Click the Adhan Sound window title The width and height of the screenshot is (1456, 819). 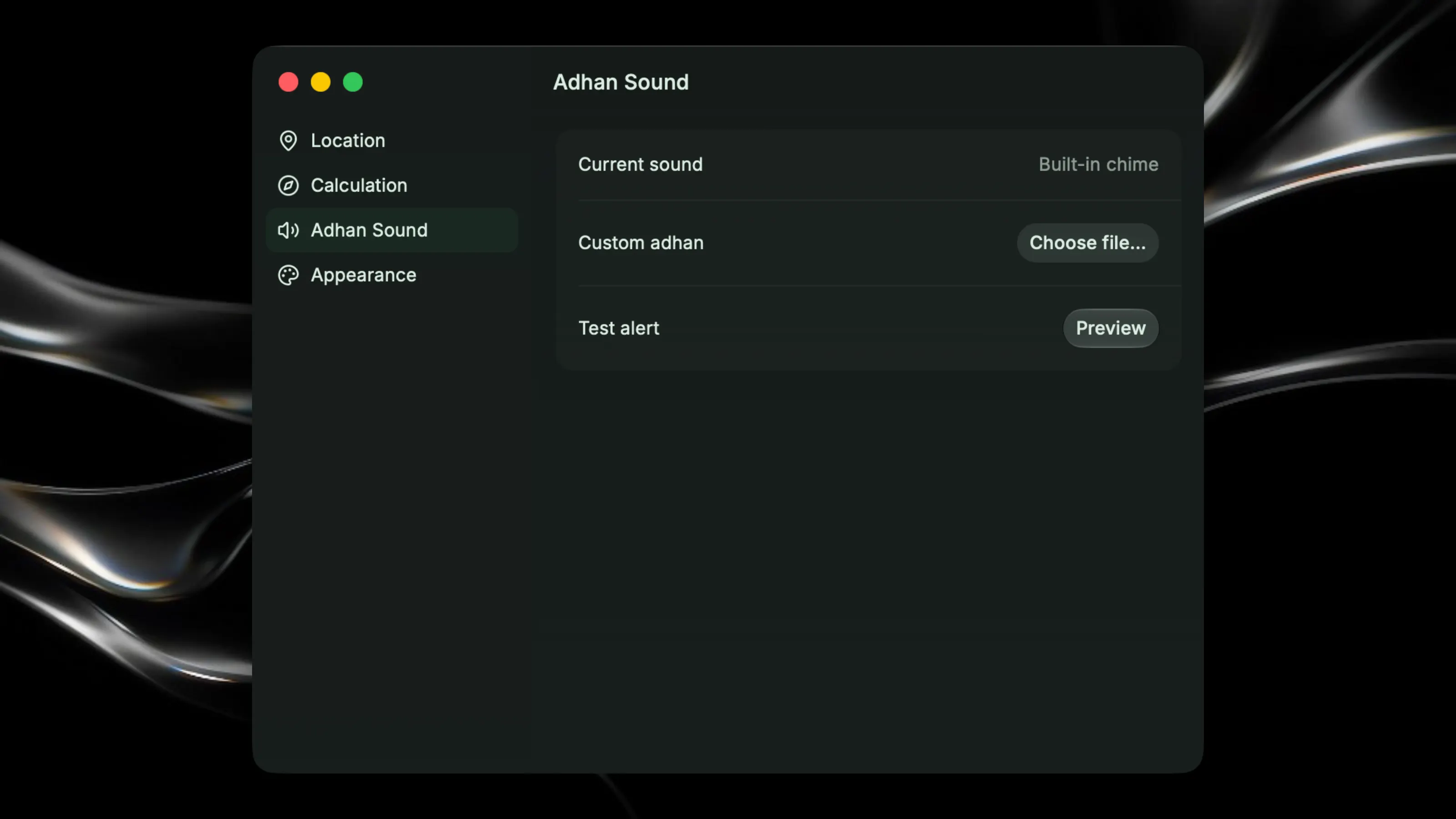tap(621, 82)
